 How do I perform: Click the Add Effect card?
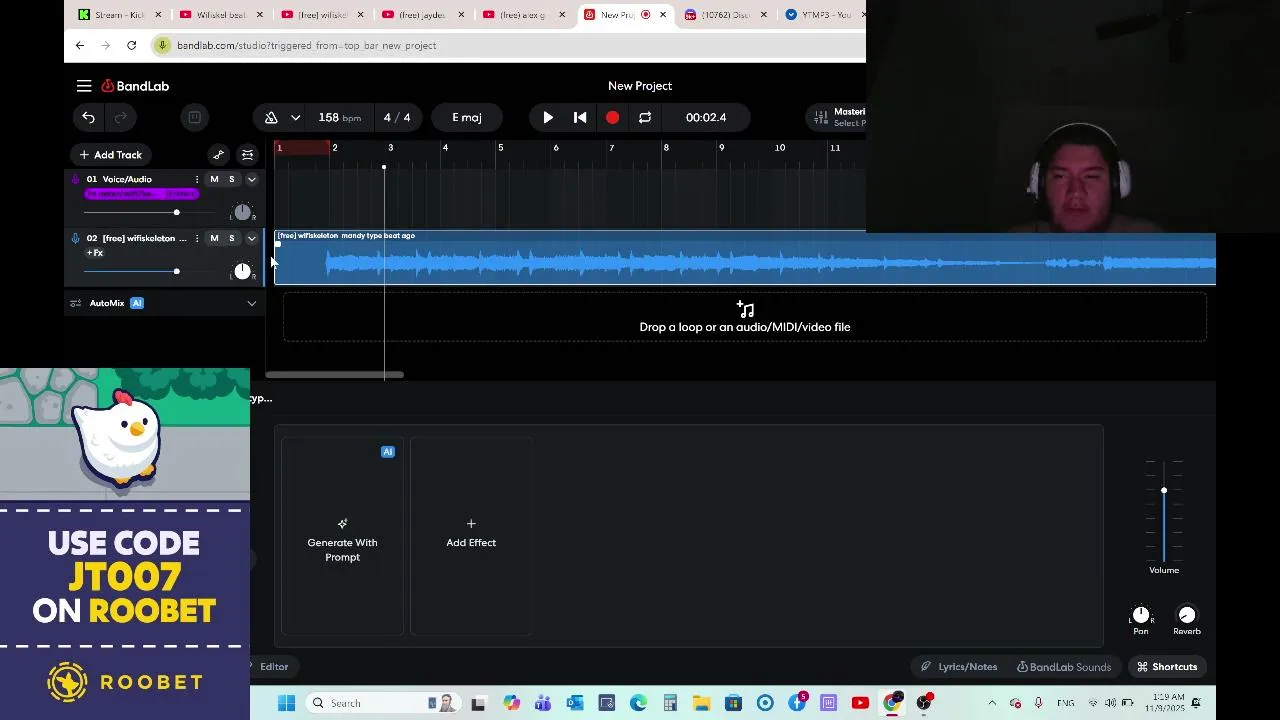[x=471, y=537]
